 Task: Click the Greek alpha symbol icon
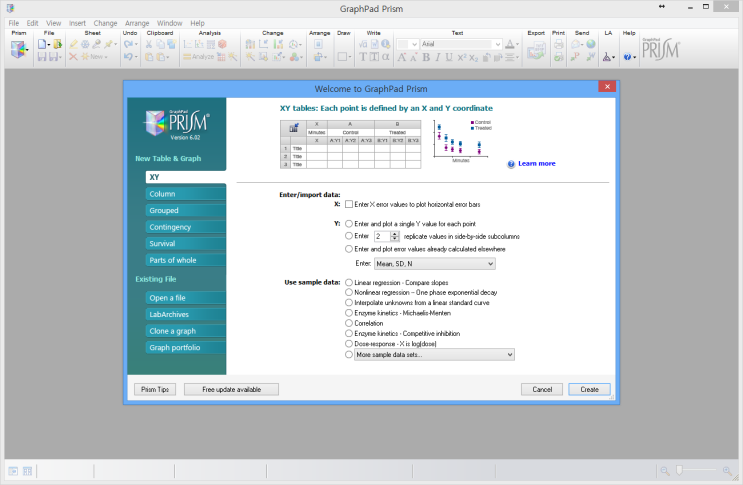coord(386,57)
